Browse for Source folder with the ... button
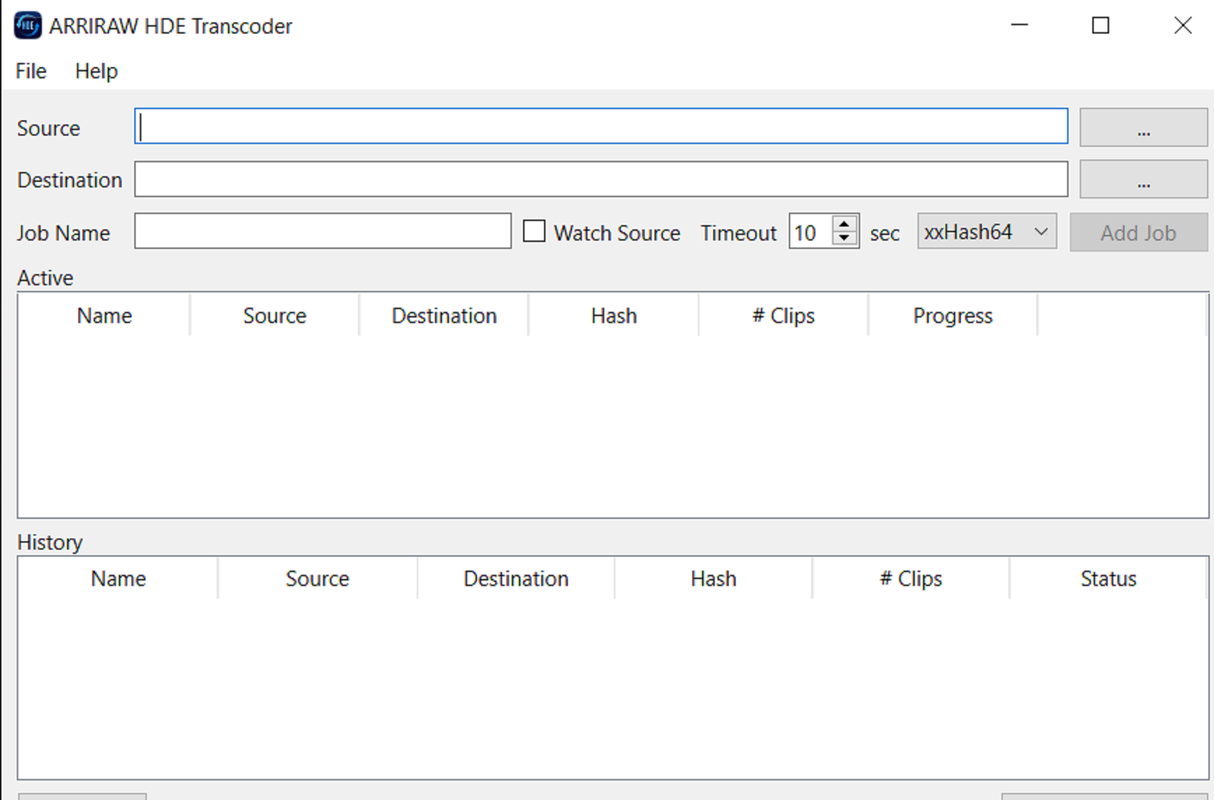This screenshot has width=1214, height=800. click(x=1143, y=128)
